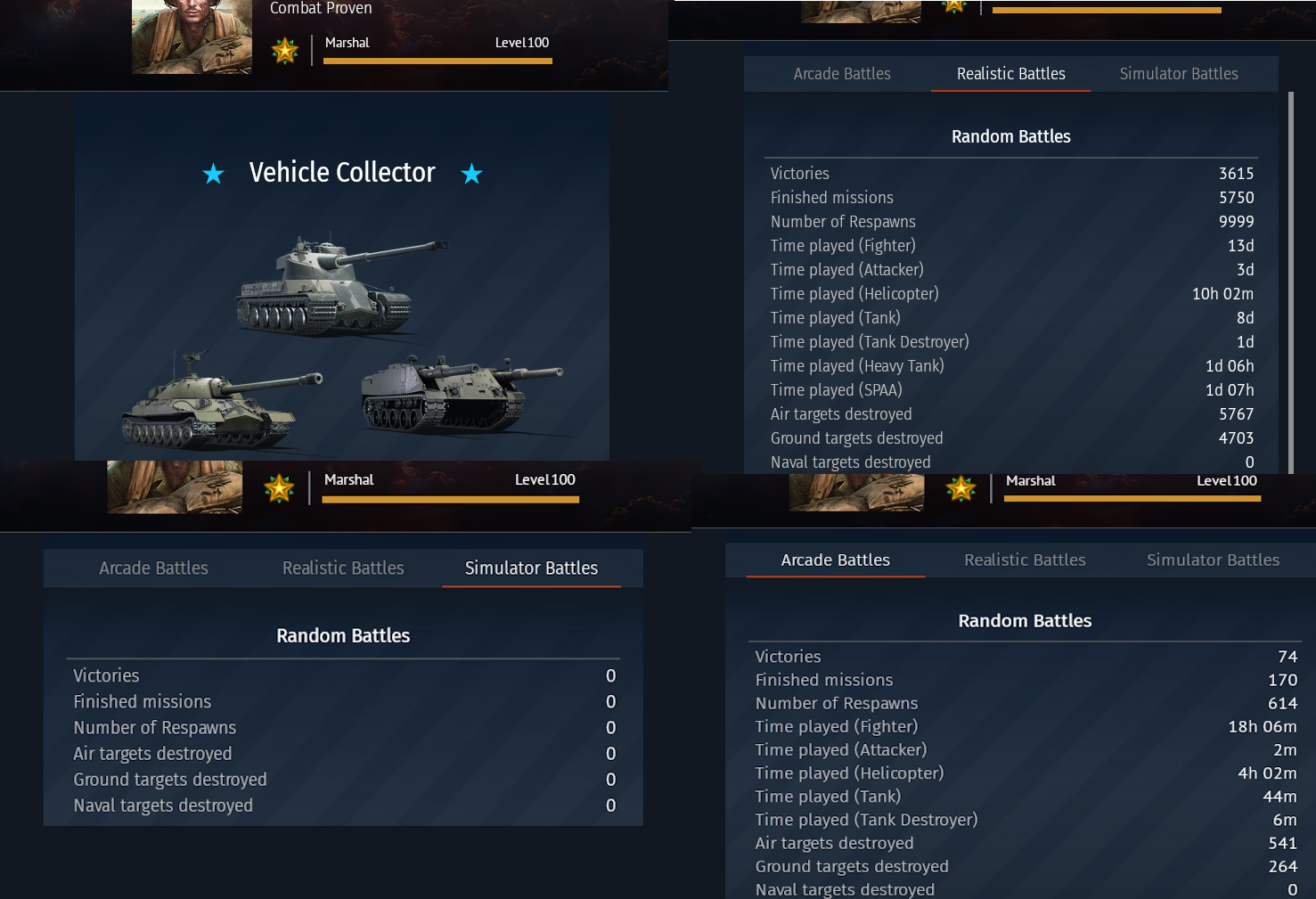Click the Victories 3615 row
Screen dimensions: 1316x899
point(1011,174)
